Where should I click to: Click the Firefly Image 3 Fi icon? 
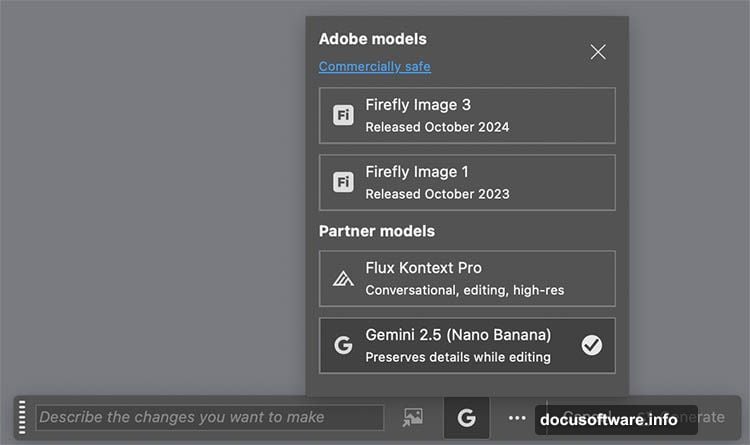pos(343,116)
